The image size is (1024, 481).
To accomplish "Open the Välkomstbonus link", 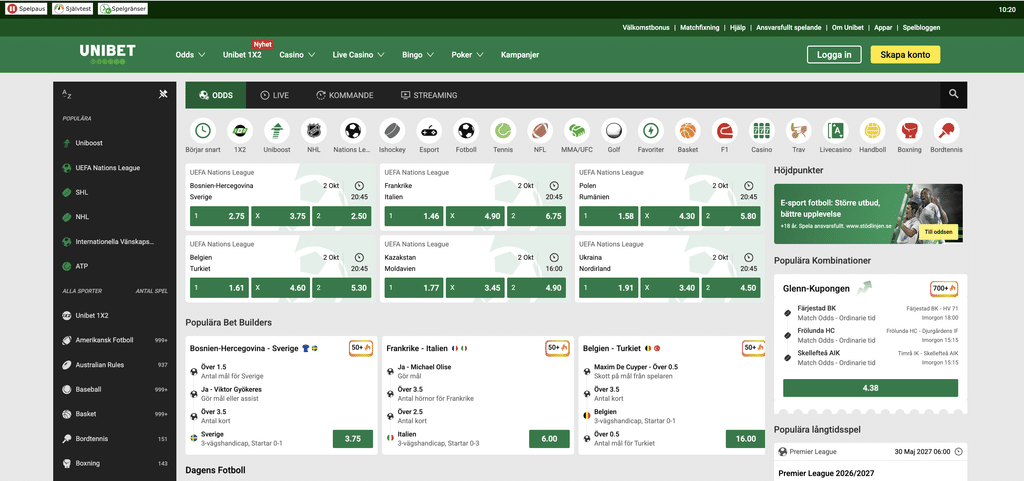I will click(646, 27).
